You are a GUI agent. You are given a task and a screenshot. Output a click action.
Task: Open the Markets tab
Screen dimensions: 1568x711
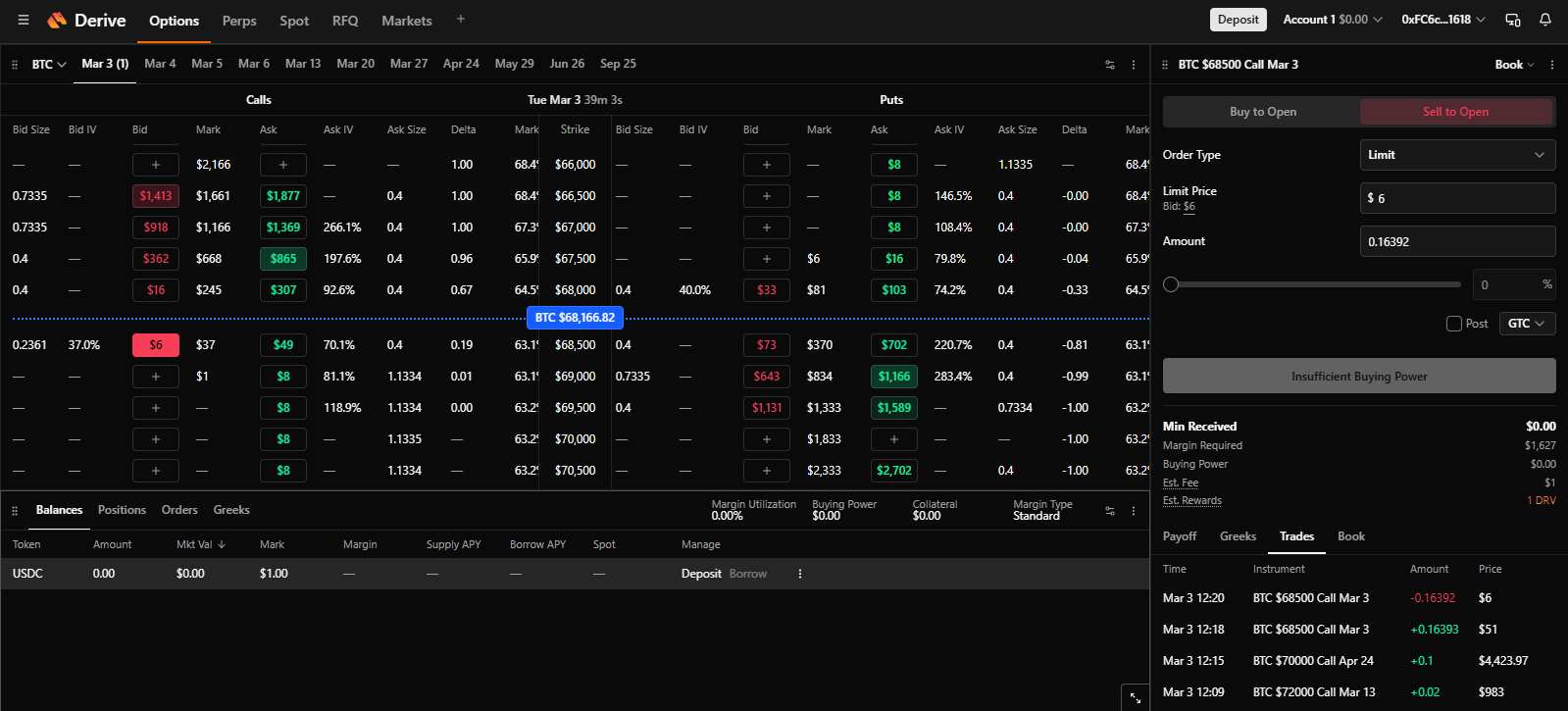[x=407, y=21]
